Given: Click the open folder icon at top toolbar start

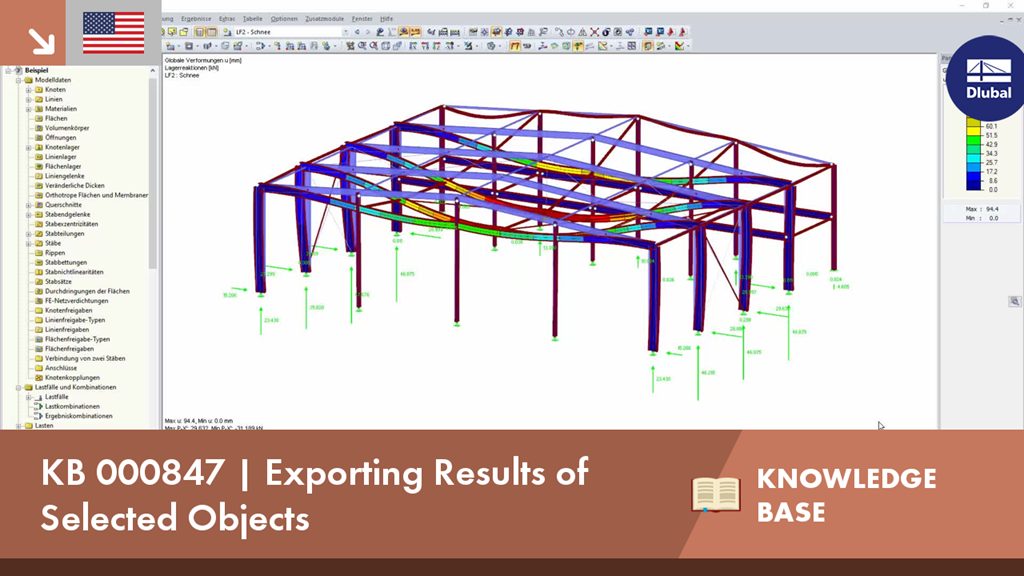Looking at the screenshot, I should [x=184, y=31].
